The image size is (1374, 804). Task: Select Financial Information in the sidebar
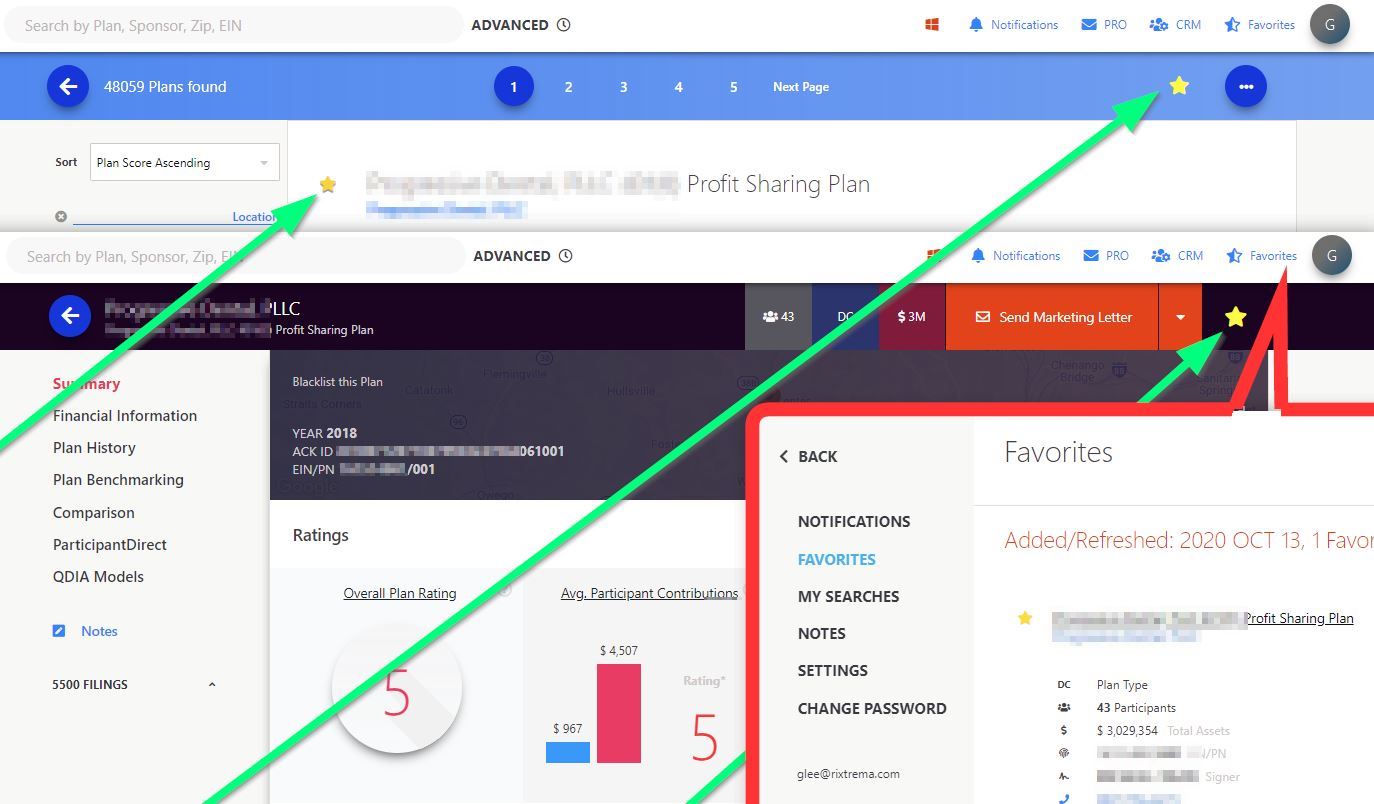pyautogui.click(x=125, y=416)
